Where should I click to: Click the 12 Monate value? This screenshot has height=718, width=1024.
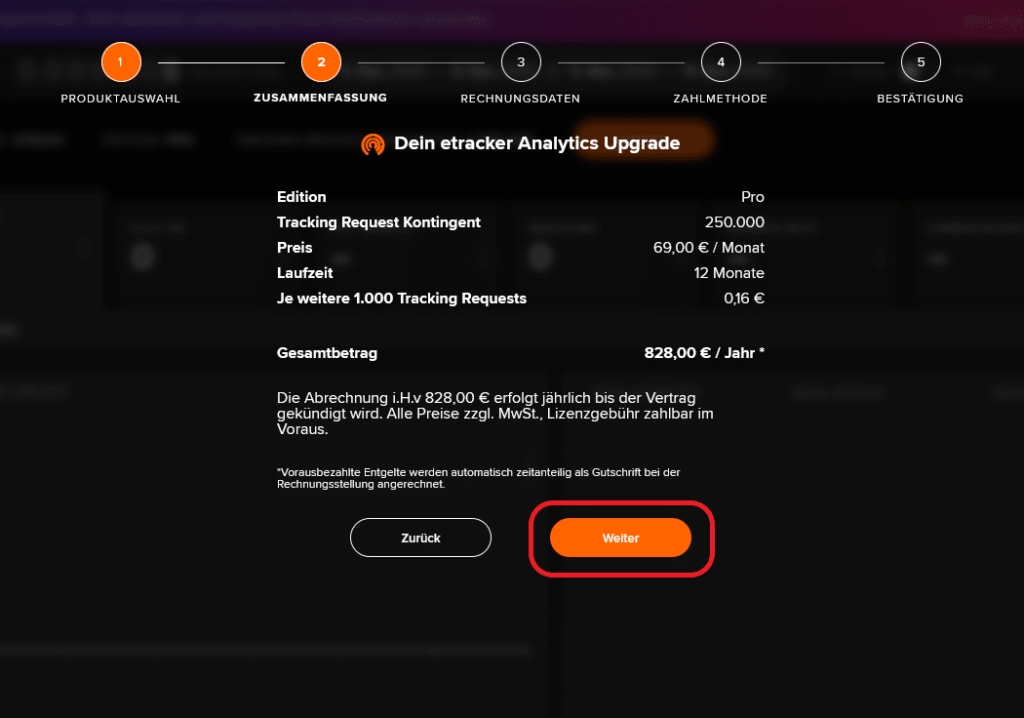[x=729, y=273]
